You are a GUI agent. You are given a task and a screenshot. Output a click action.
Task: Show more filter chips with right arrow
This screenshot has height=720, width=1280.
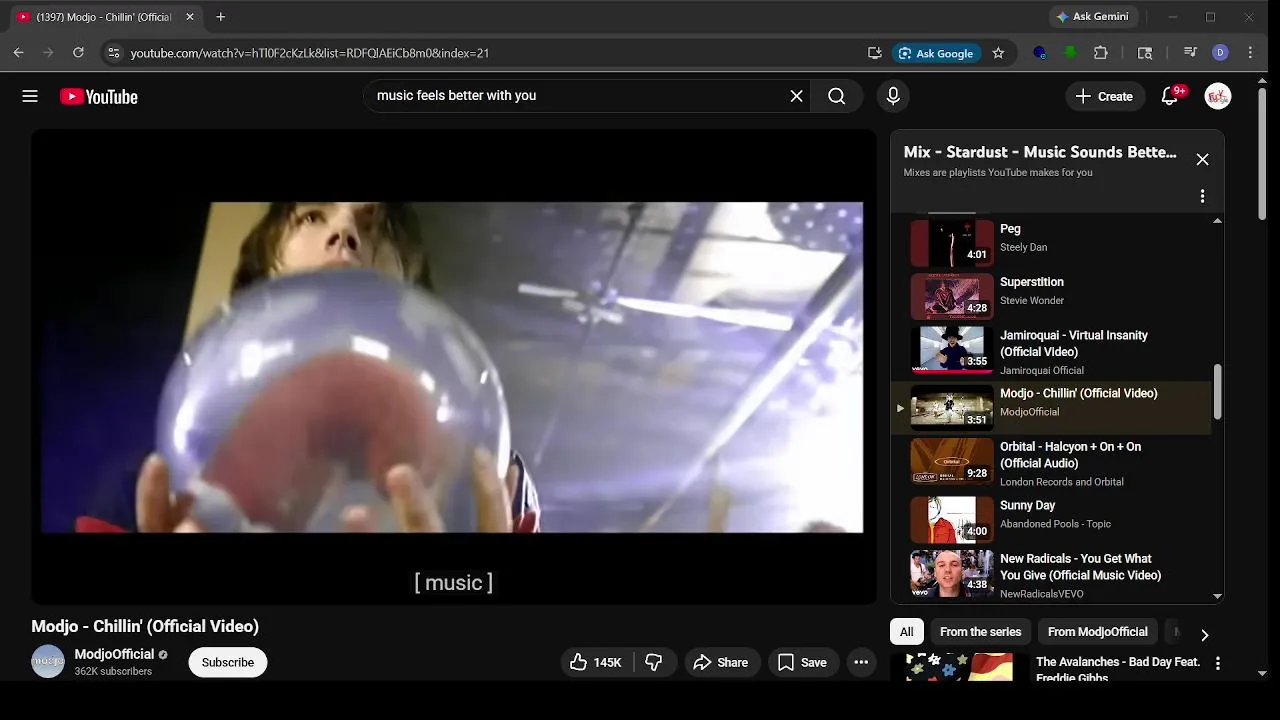(x=1204, y=634)
